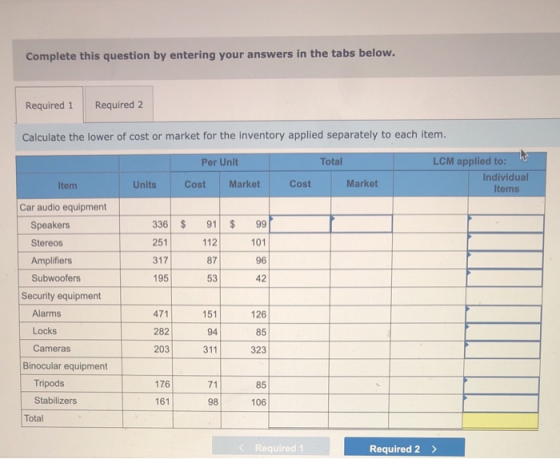This screenshot has height=459, width=560.
Task: Select the Cameras Individual Items LCM field
Action: [x=502, y=350]
